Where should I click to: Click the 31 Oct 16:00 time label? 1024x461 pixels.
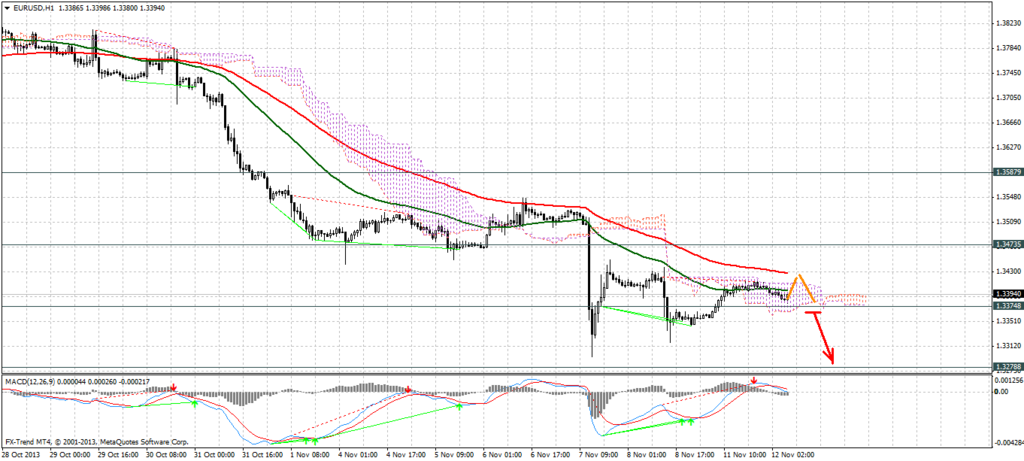262,453
